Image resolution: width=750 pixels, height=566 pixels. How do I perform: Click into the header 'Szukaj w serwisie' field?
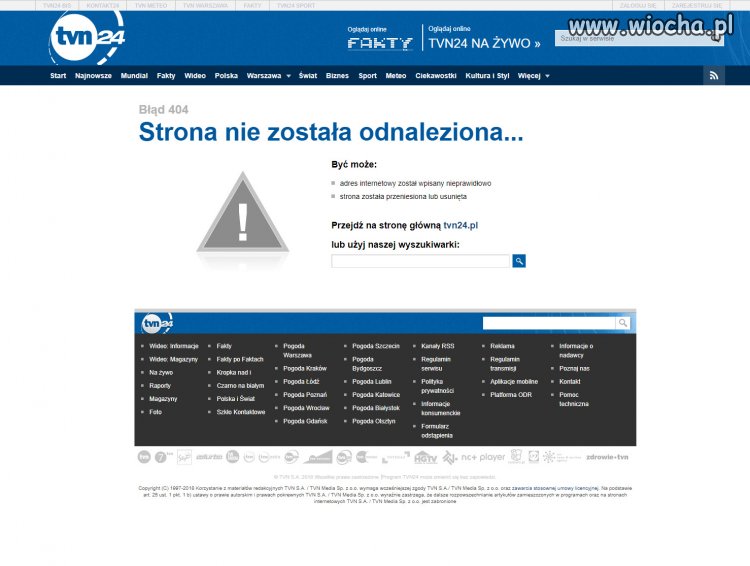pos(639,38)
